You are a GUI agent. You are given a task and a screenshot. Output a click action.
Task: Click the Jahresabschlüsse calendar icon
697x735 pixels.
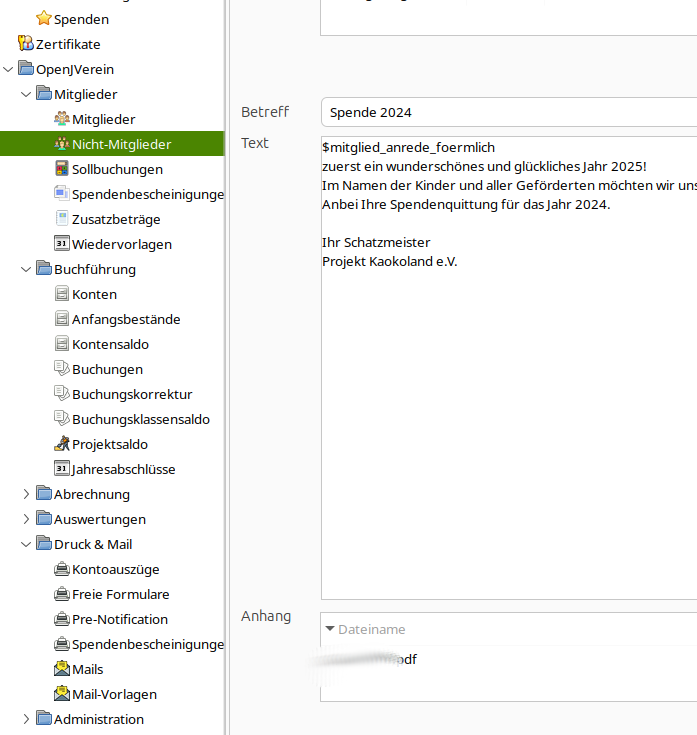coord(62,468)
